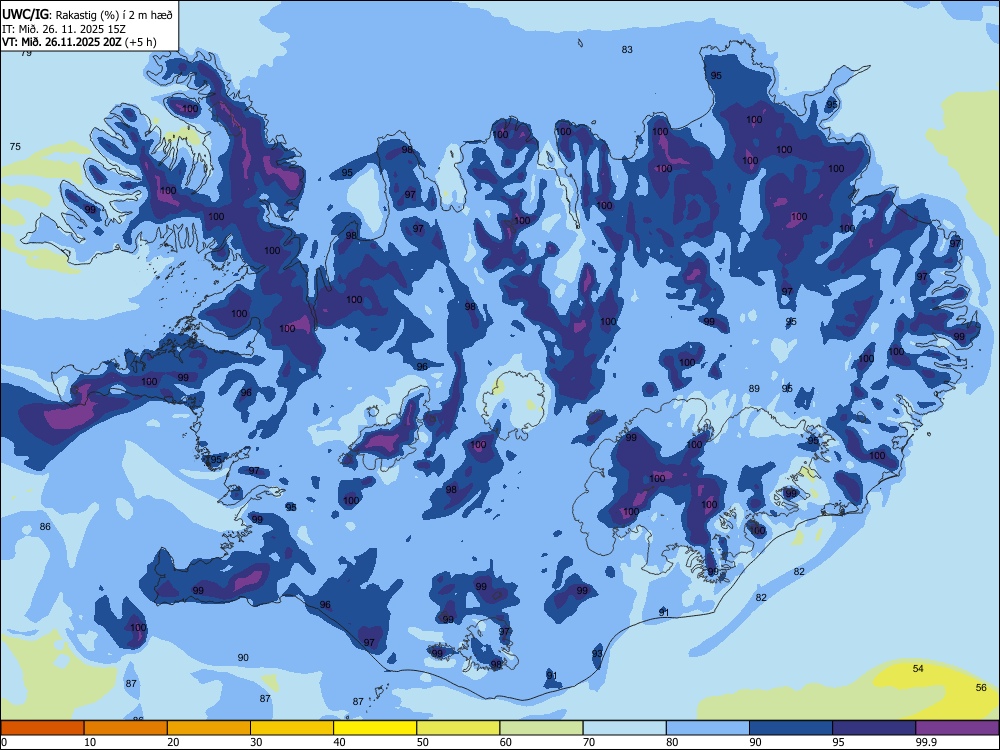1000x750 pixels.
Task: Pick the 50–60 pale yellow legend swatch
Action: (458, 728)
